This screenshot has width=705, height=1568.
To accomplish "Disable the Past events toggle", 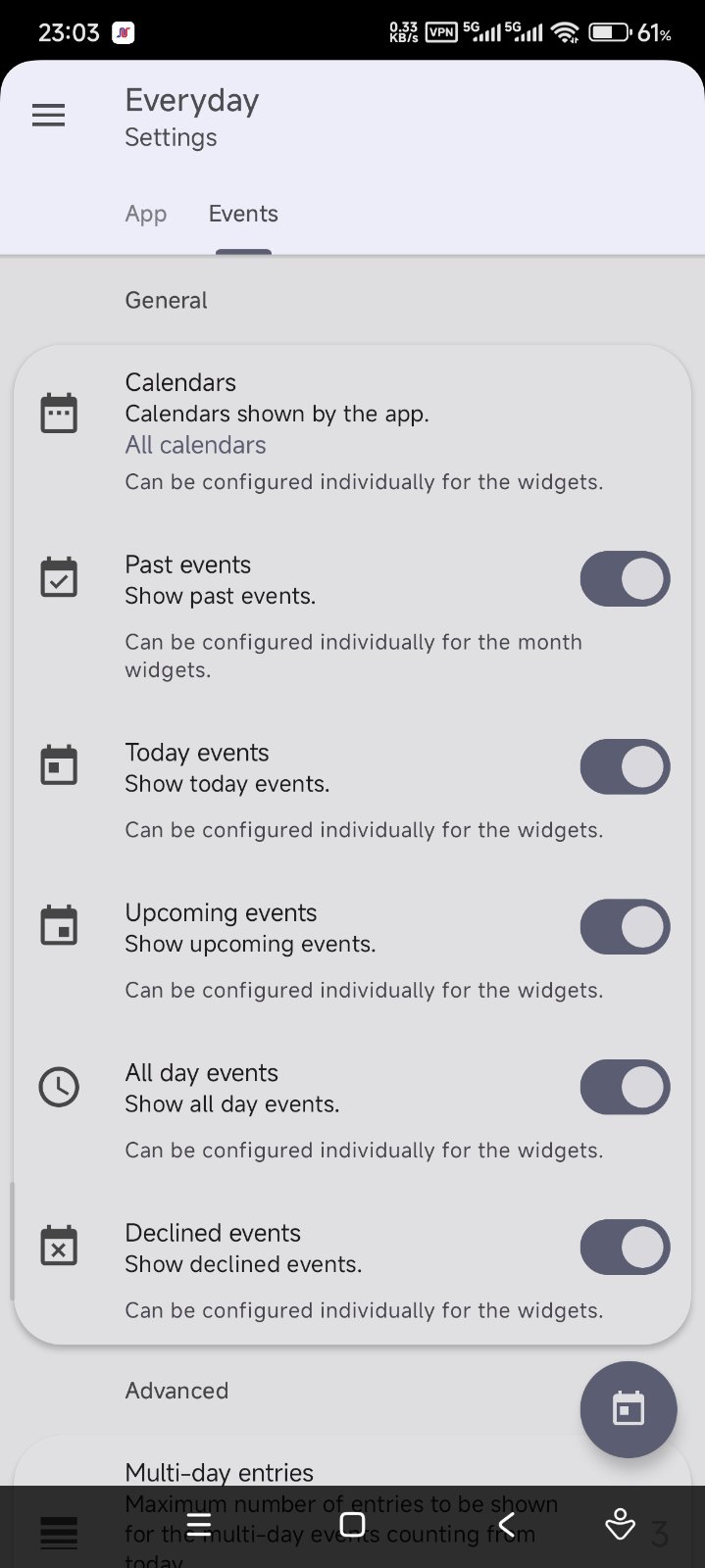I will [x=625, y=579].
